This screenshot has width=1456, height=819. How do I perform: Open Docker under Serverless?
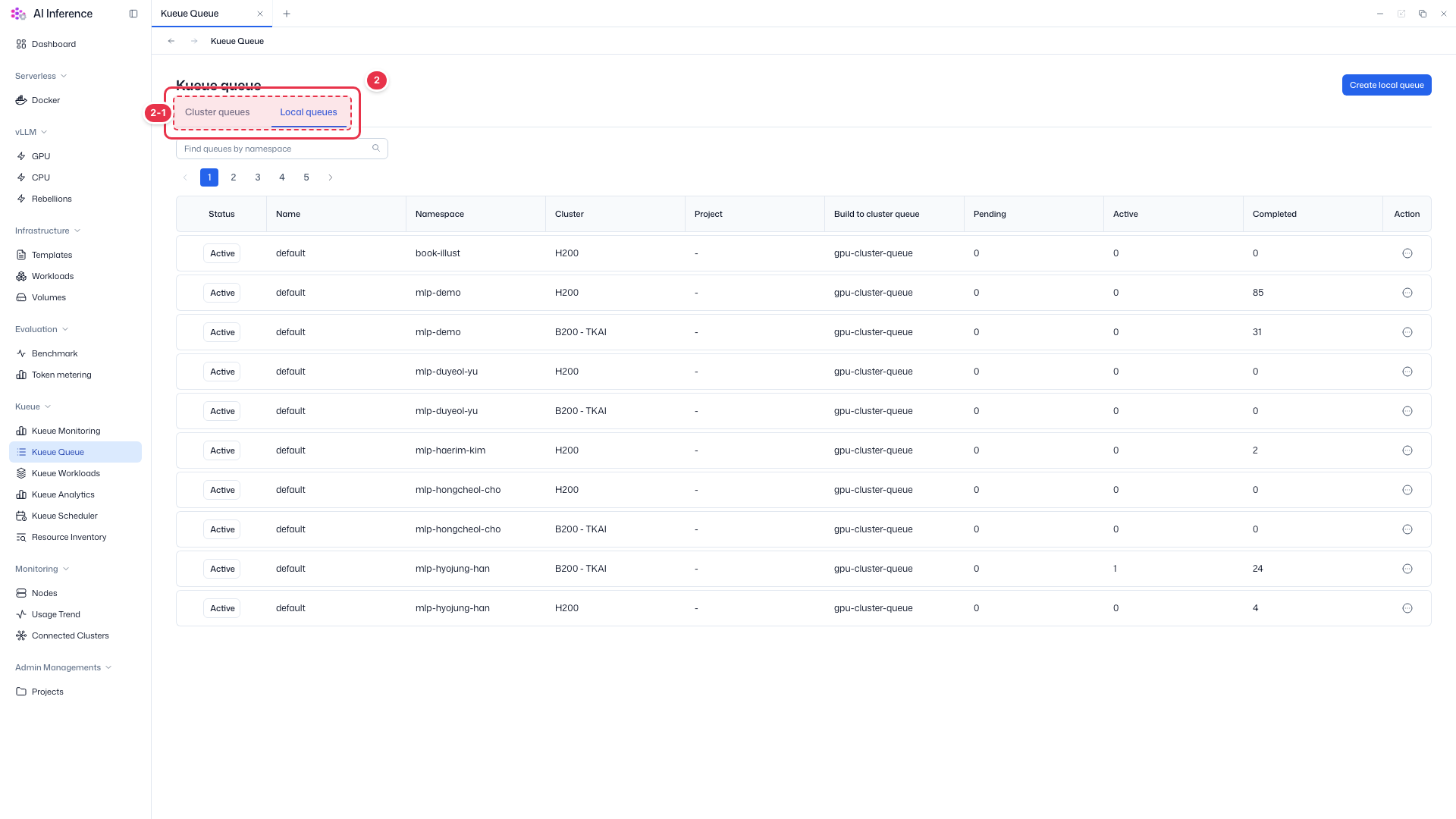pyautogui.click(x=45, y=100)
